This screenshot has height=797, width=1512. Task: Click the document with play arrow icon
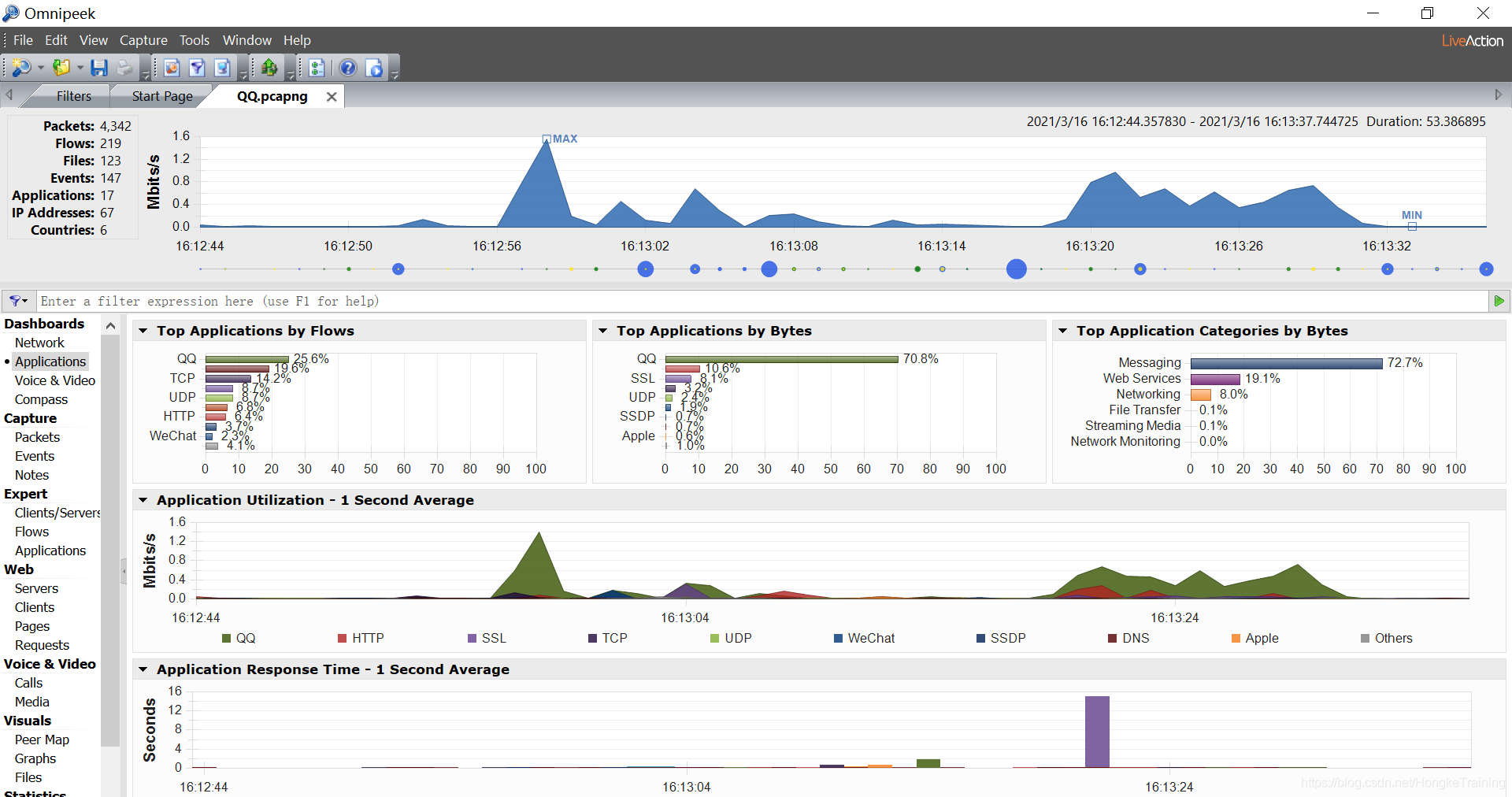375,68
